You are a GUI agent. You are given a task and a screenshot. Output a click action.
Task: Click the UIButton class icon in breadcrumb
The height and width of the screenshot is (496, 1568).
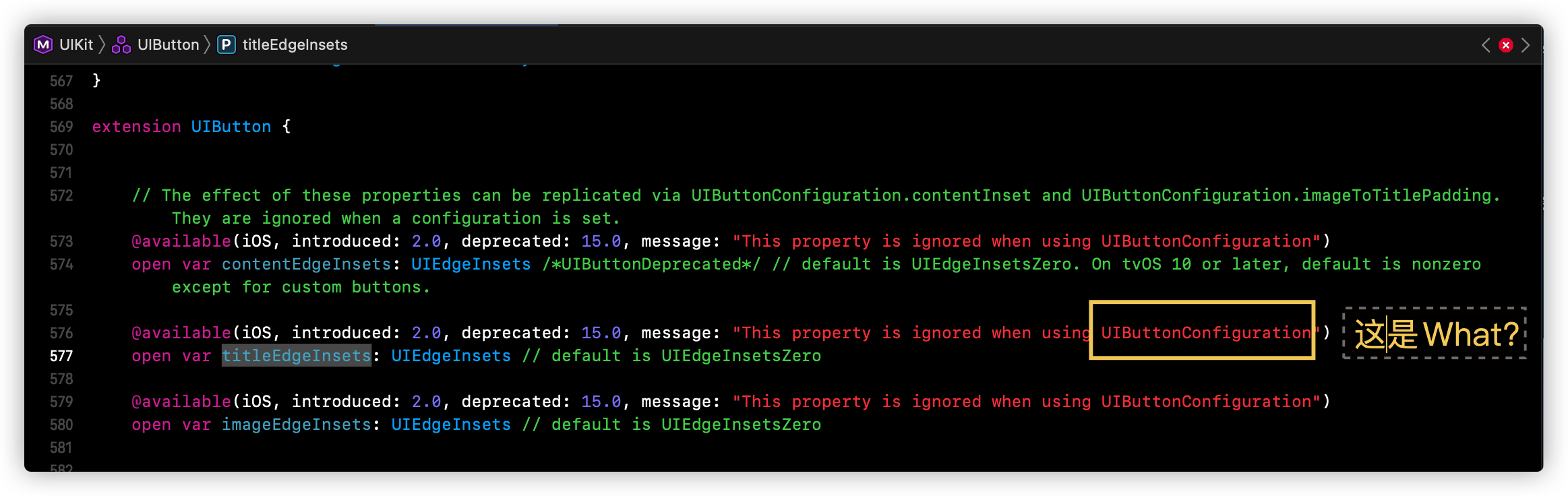(x=121, y=44)
